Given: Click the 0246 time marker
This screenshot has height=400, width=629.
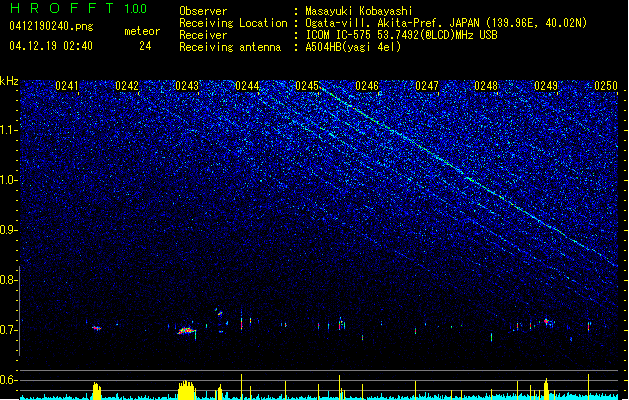Looking at the screenshot, I should click(x=367, y=86).
